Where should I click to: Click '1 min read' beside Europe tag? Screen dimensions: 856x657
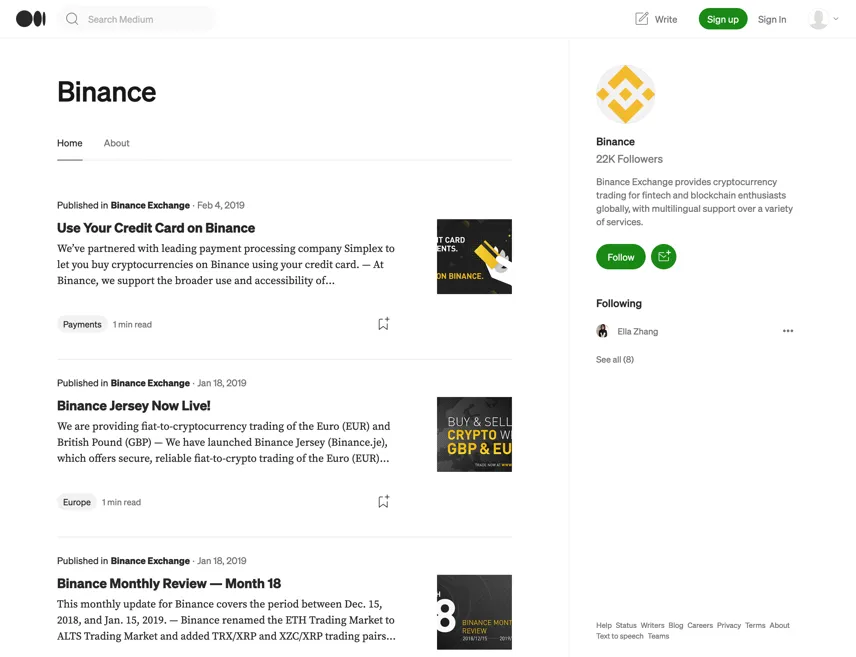[x=121, y=502]
